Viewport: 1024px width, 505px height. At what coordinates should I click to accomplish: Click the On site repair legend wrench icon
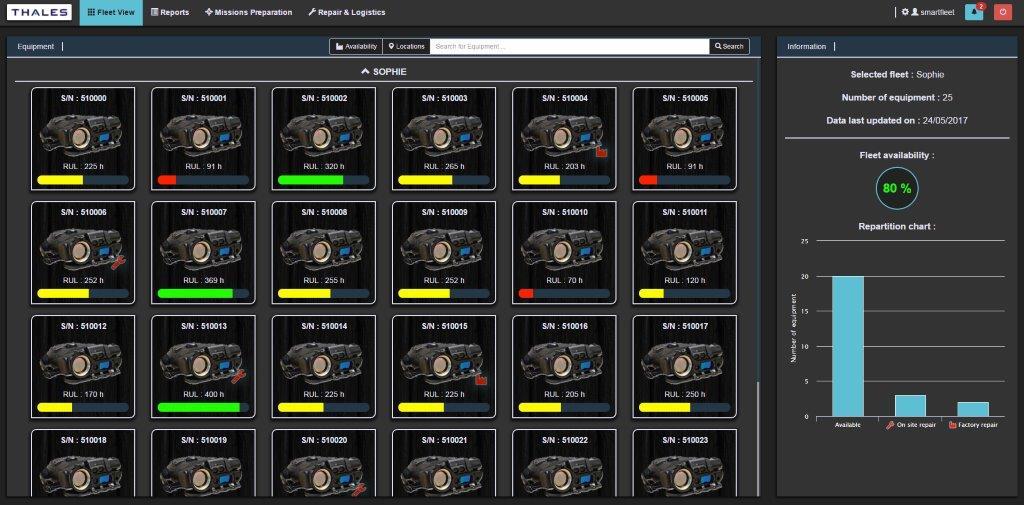tap(889, 425)
